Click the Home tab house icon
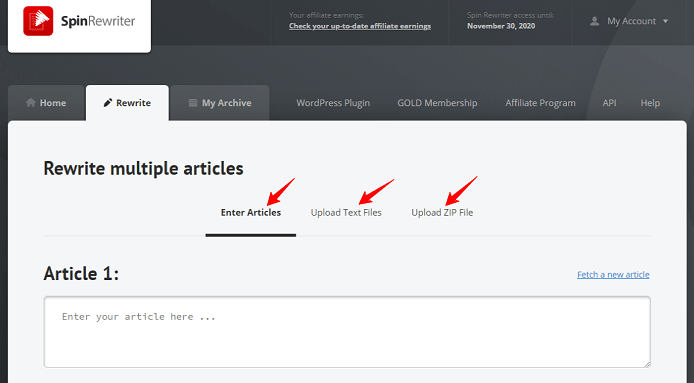This screenshot has height=383, width=694. click(31, 103)
